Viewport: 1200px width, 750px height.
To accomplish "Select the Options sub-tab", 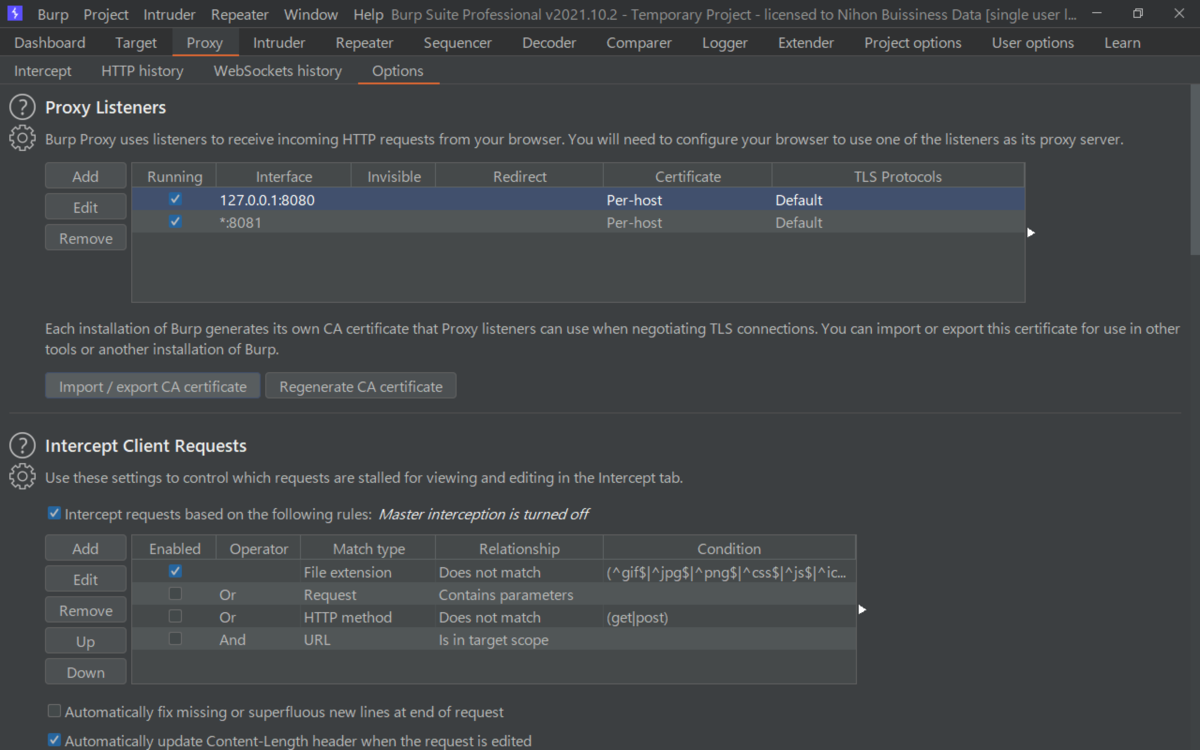I will tap(398, 71).
